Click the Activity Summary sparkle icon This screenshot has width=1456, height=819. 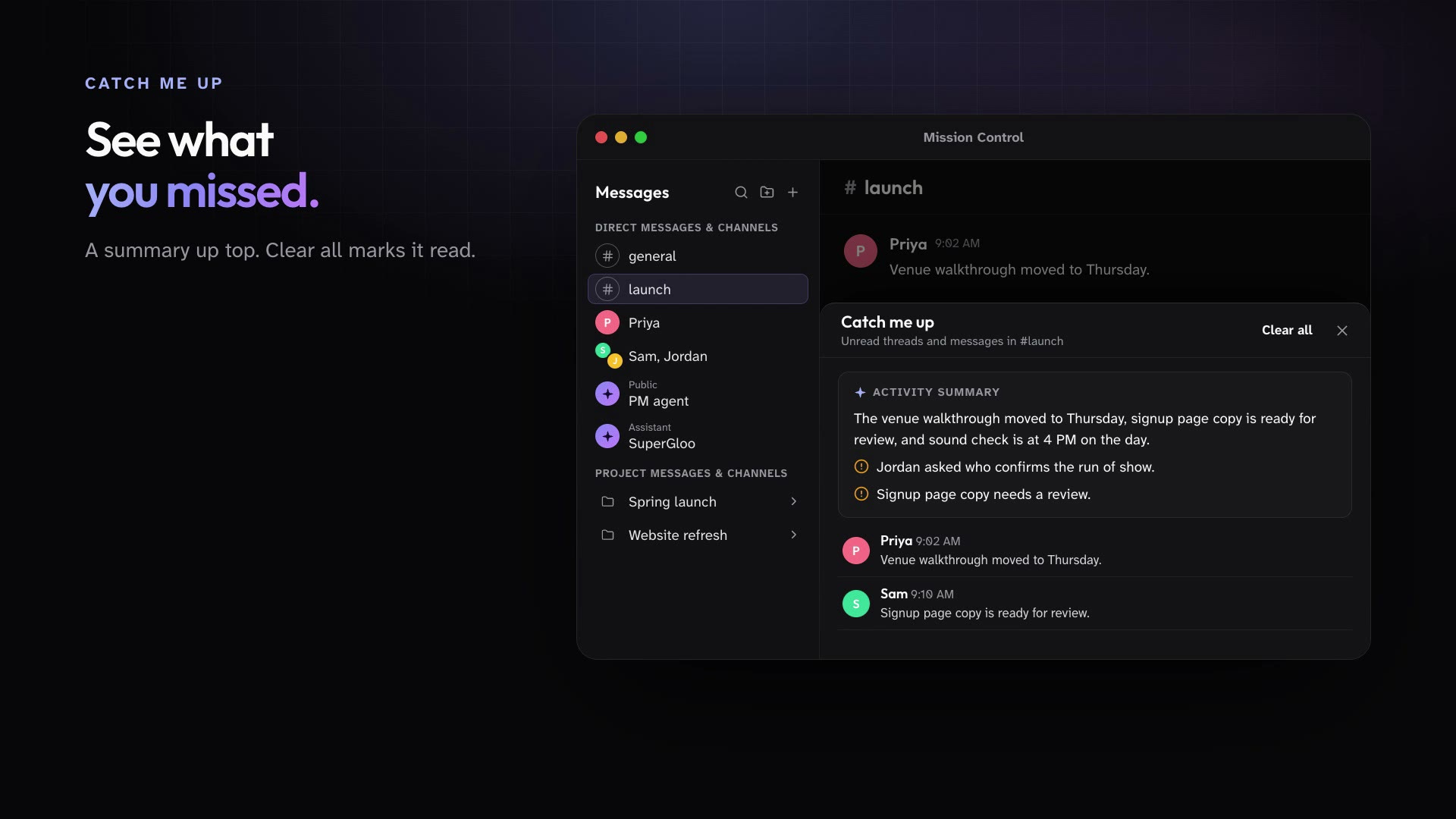(860, 393)
